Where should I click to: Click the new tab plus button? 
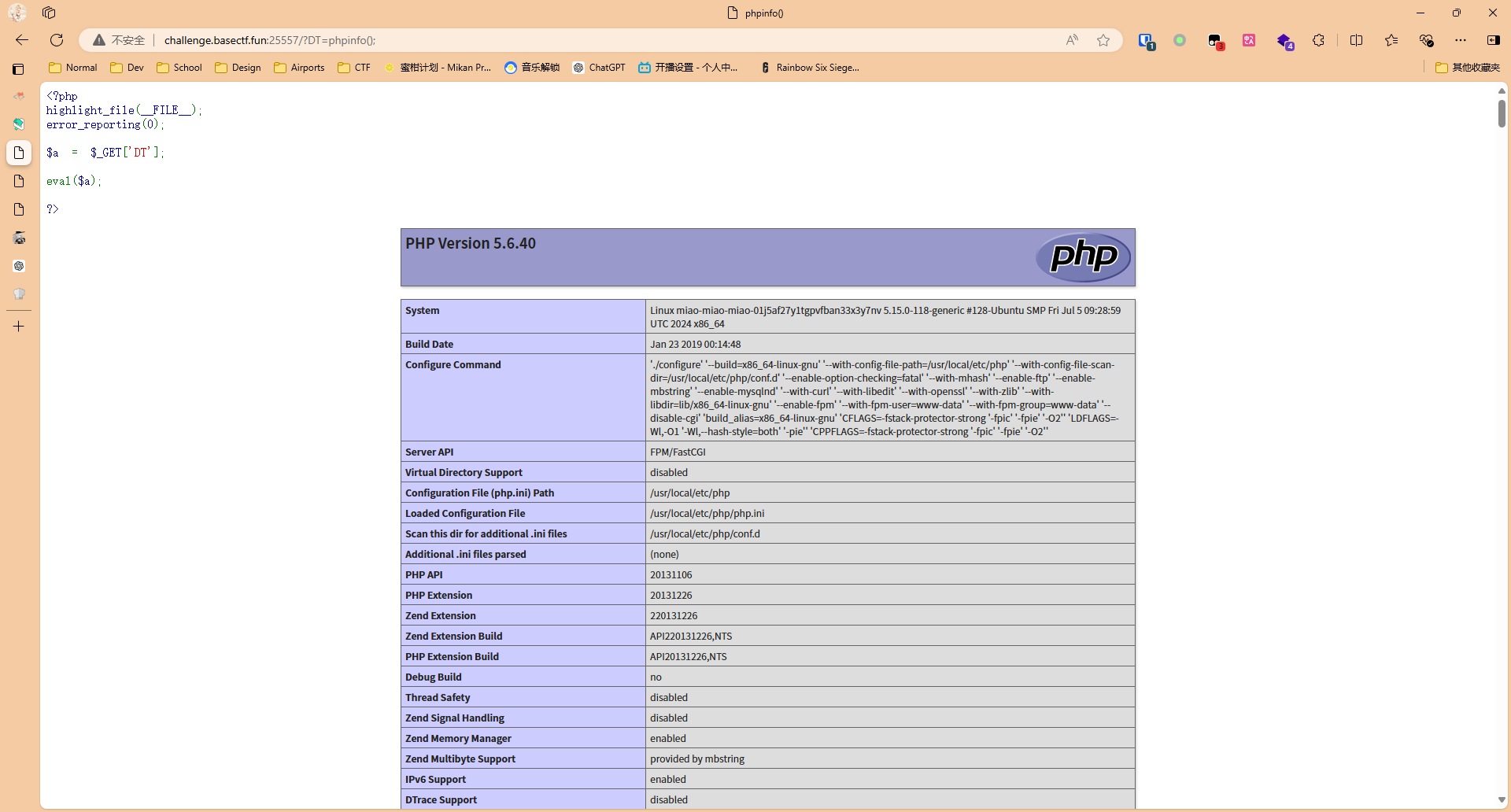(19, 327)
